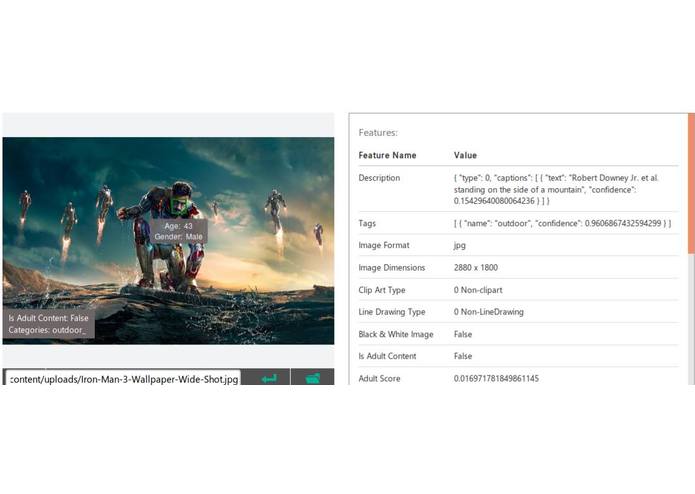This screenshot has height=494, width=695.
Task: Click the image URL input field
Action: click(123, 378)
